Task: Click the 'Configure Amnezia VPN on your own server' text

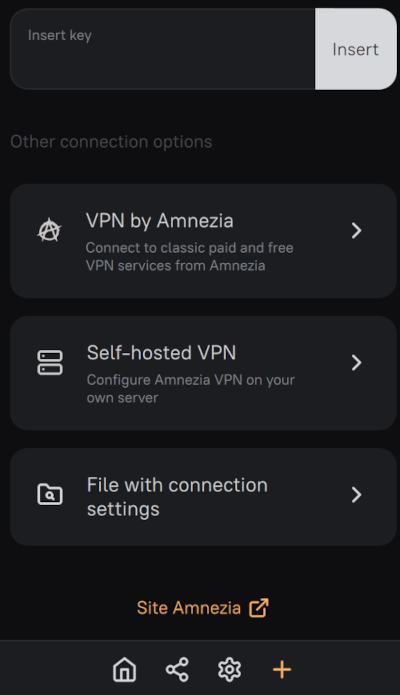Action: point(191,389)
